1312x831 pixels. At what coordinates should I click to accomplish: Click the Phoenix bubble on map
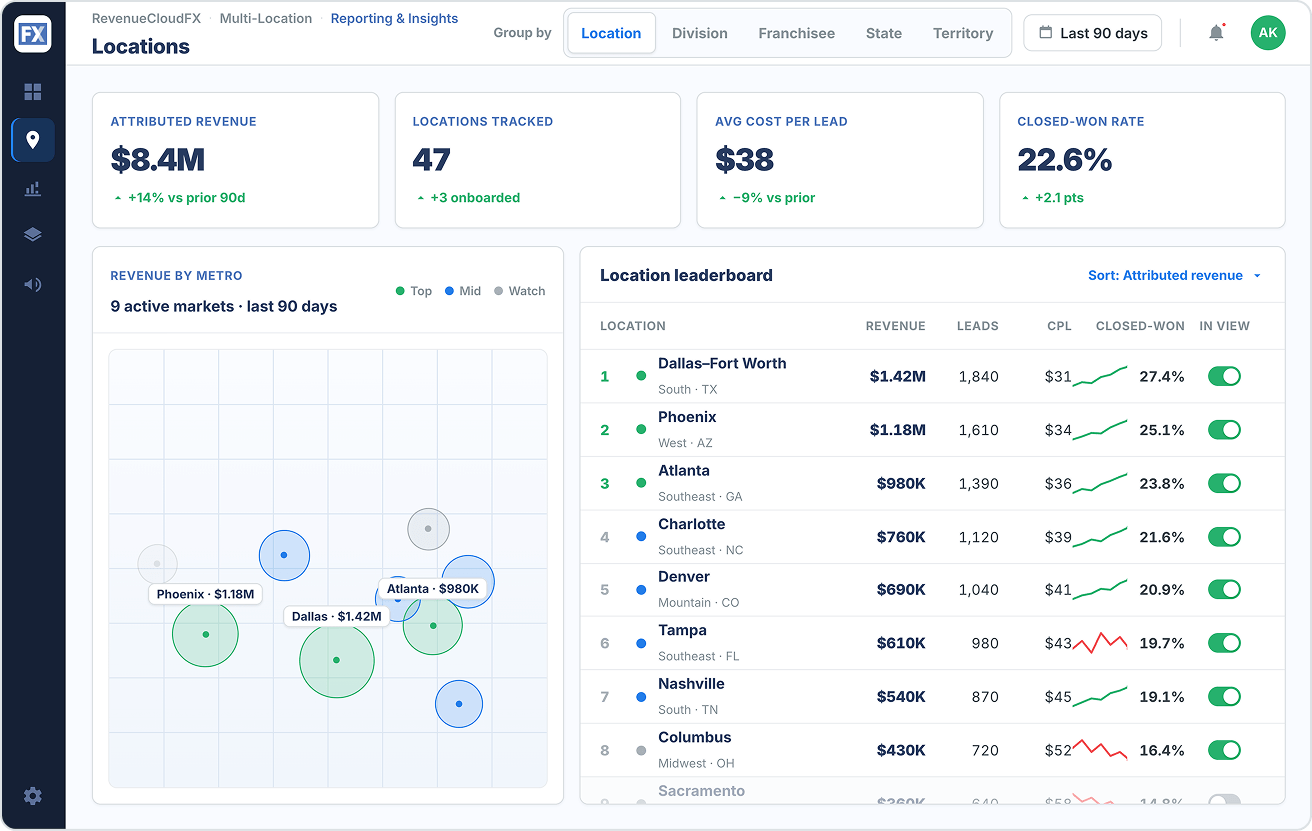coord(205,634)
